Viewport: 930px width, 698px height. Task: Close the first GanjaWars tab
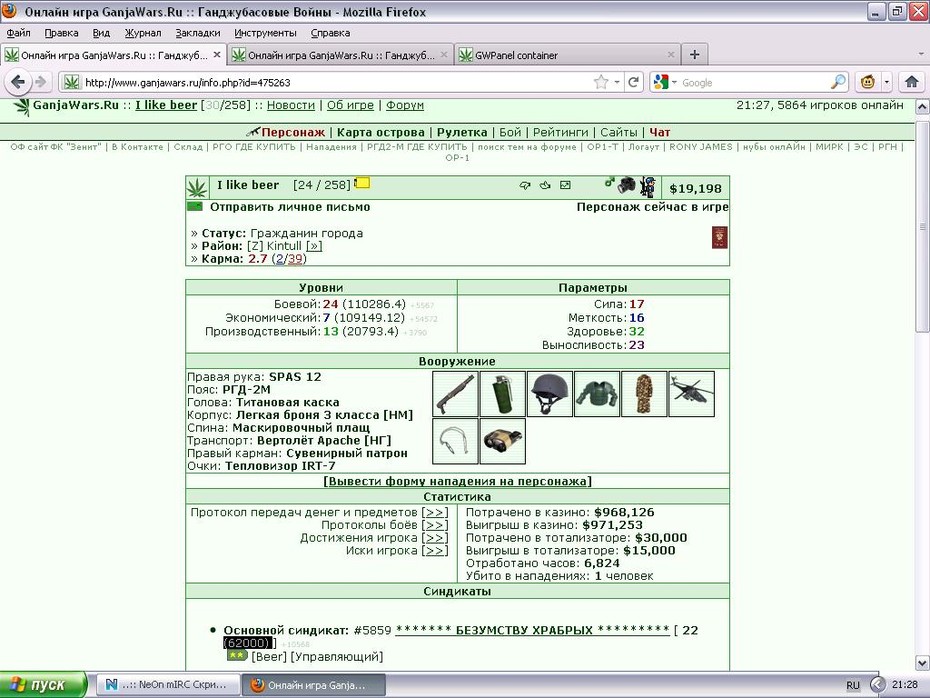(217, 55)
